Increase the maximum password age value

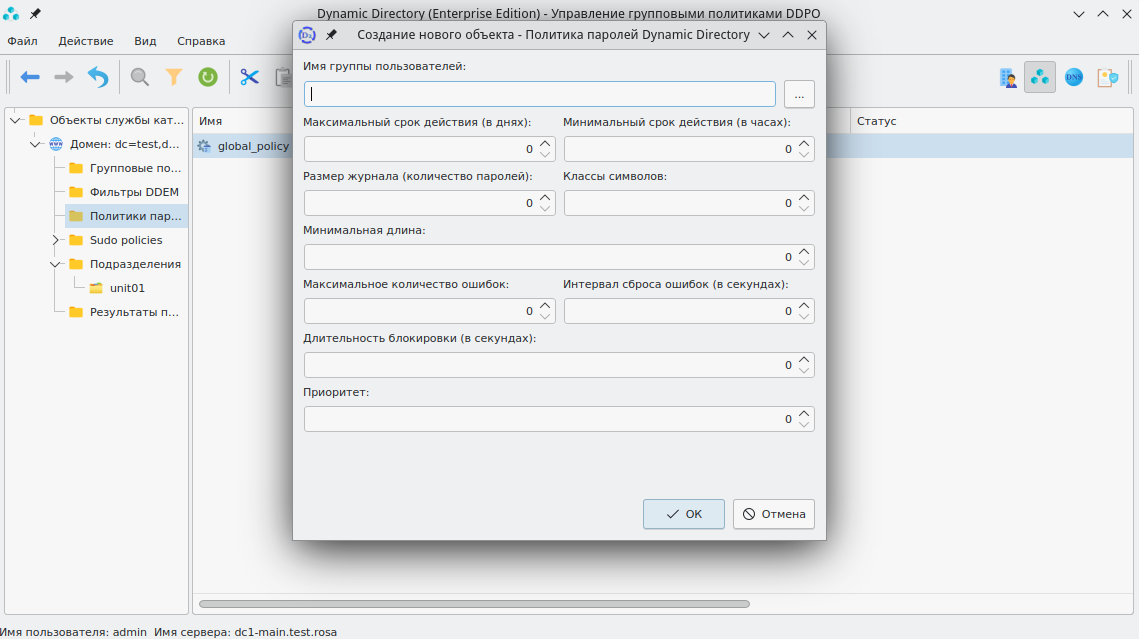545,144
